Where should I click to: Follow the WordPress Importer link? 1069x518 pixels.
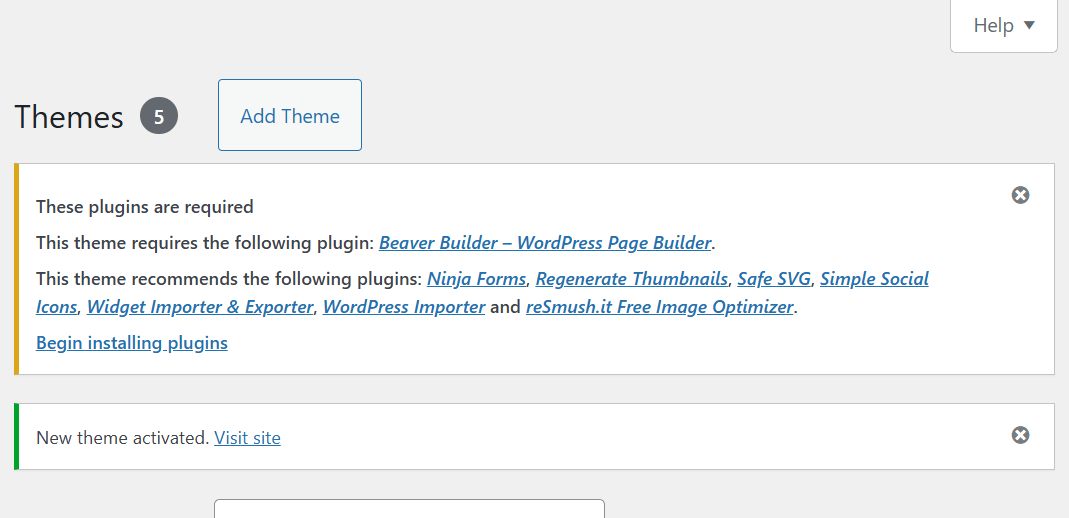point(404,307)
